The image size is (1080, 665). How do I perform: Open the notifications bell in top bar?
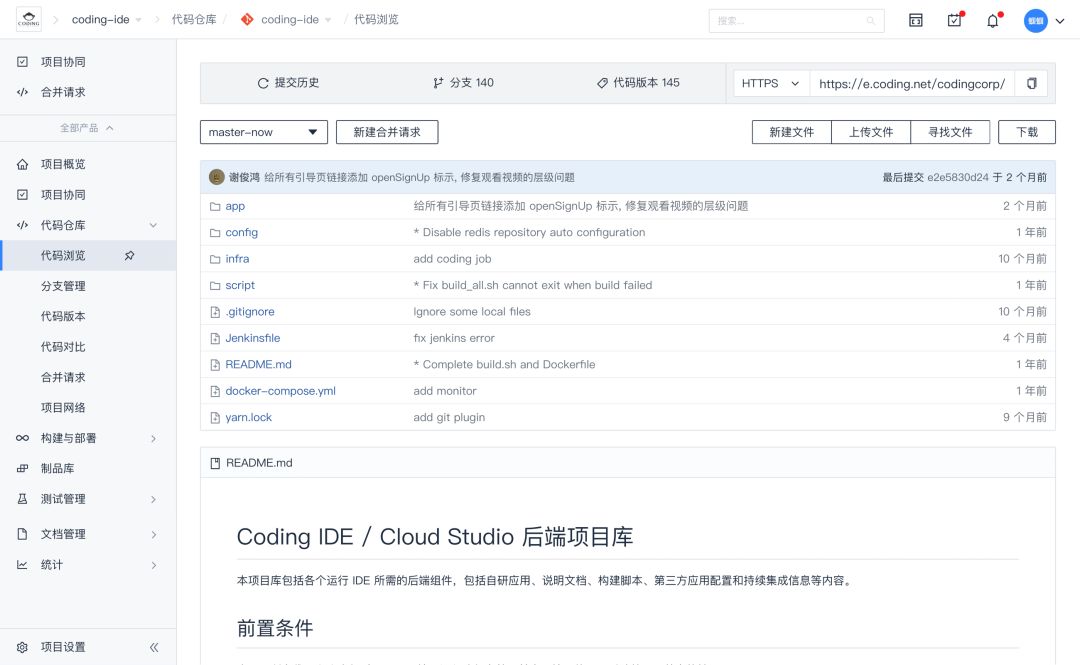992,20
